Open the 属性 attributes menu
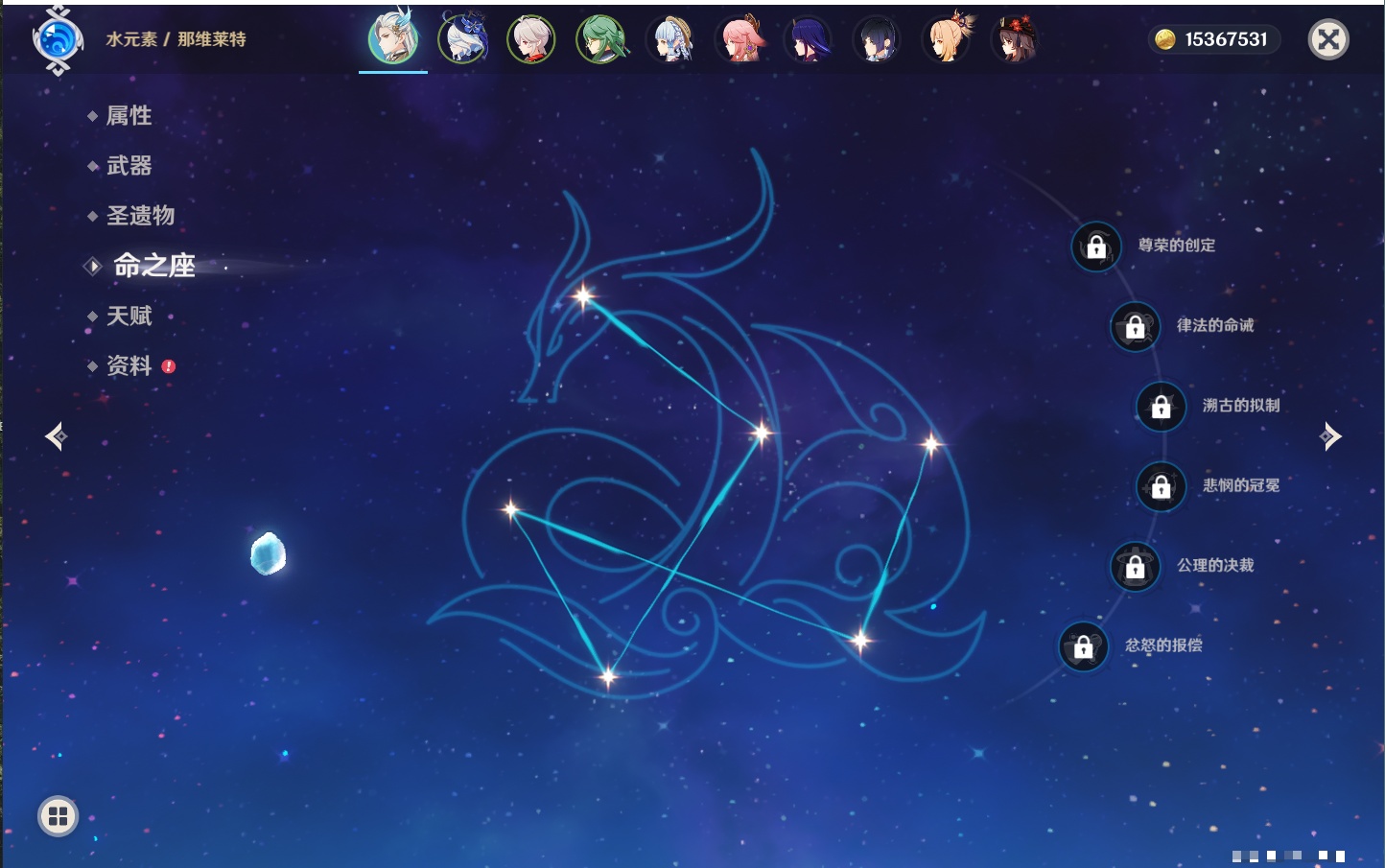 tap(129, 116)
